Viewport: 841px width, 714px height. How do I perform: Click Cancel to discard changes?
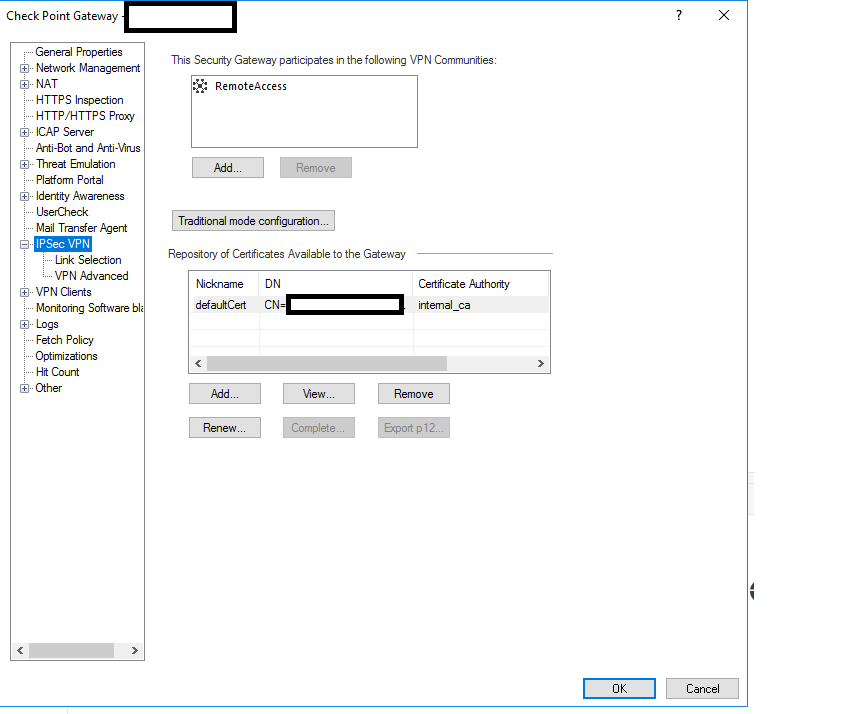coord(702,688)
